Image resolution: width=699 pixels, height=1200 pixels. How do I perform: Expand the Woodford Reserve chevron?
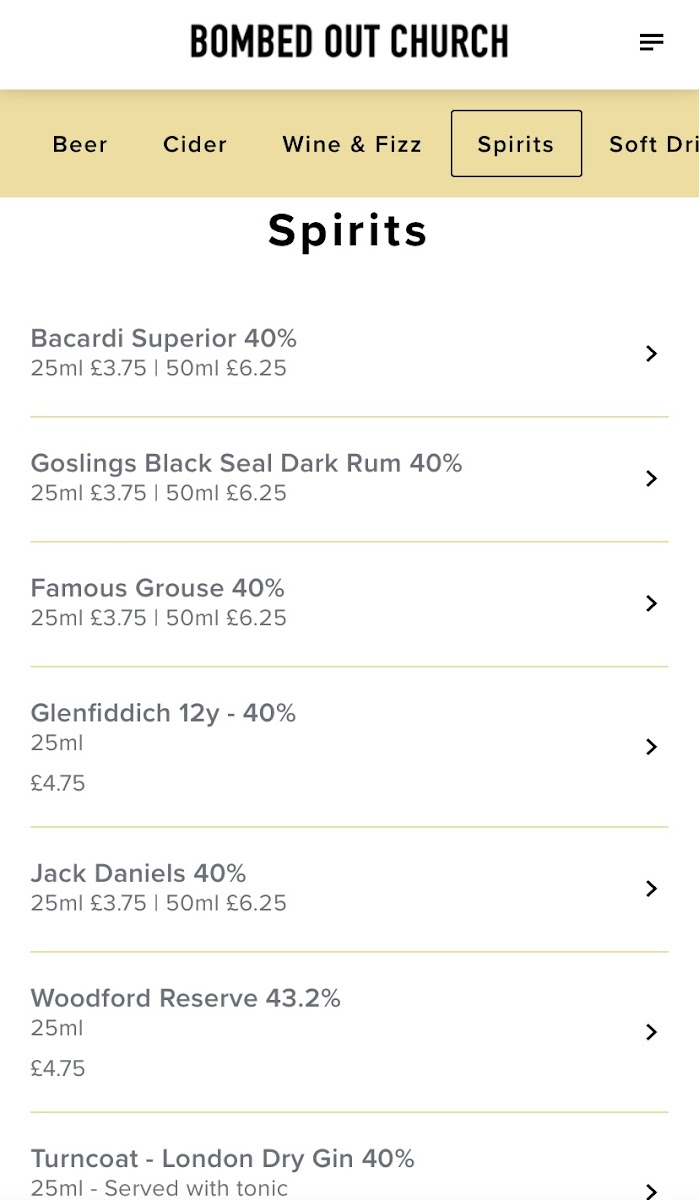click(x=651, y=1032)
